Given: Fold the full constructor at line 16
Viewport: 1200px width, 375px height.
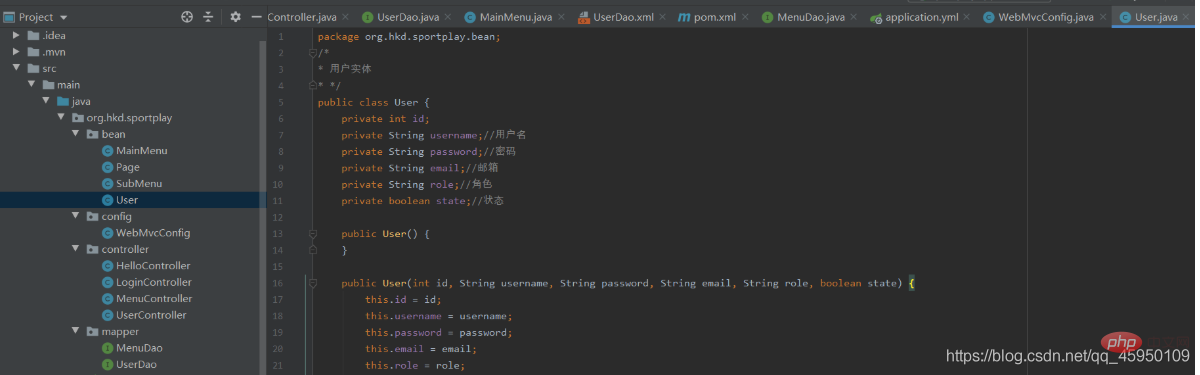Looking at the screenshot, I should (x=312, y=283).
